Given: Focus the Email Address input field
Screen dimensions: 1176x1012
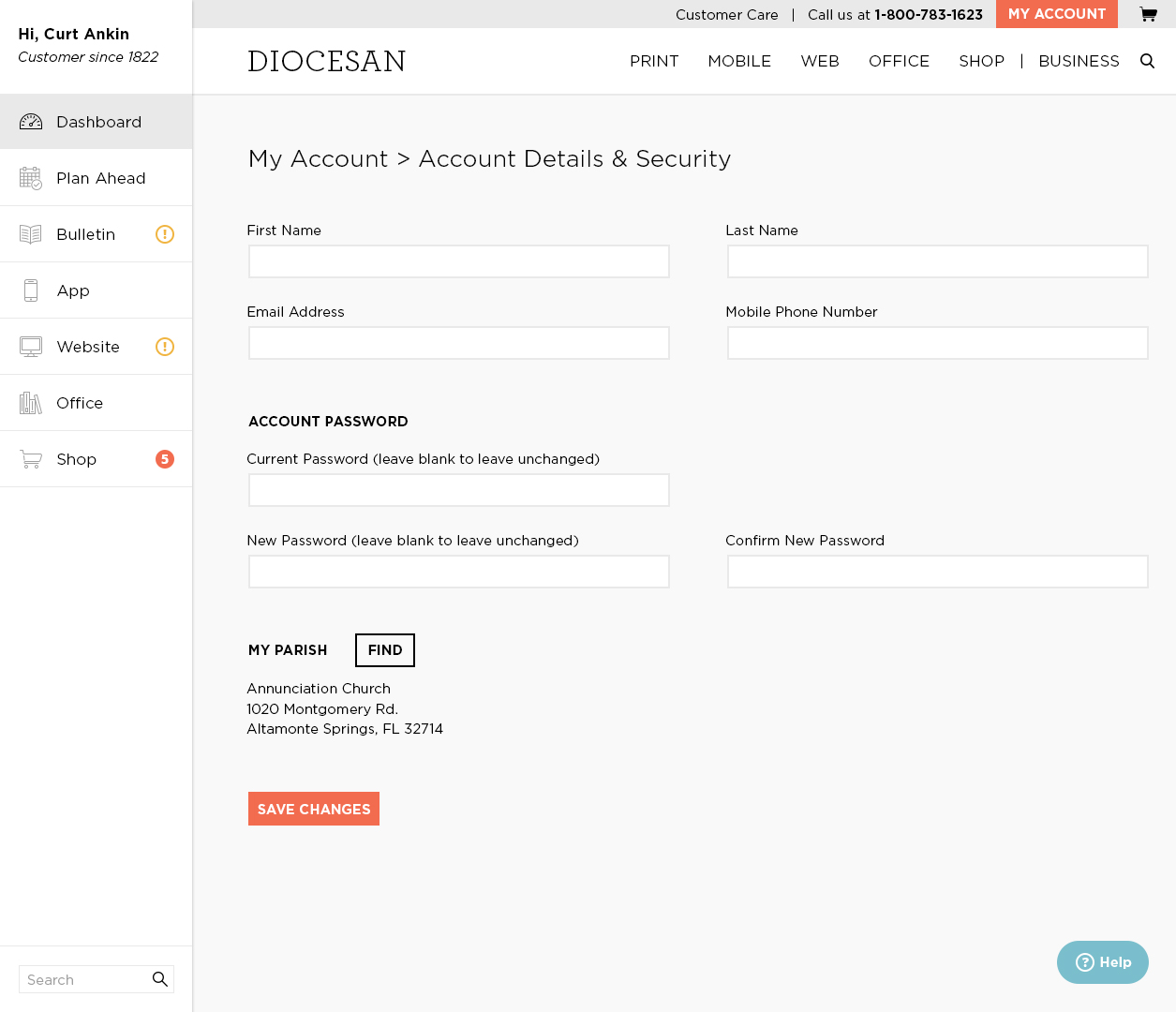Looking at the screenshot, I should 459,343.
